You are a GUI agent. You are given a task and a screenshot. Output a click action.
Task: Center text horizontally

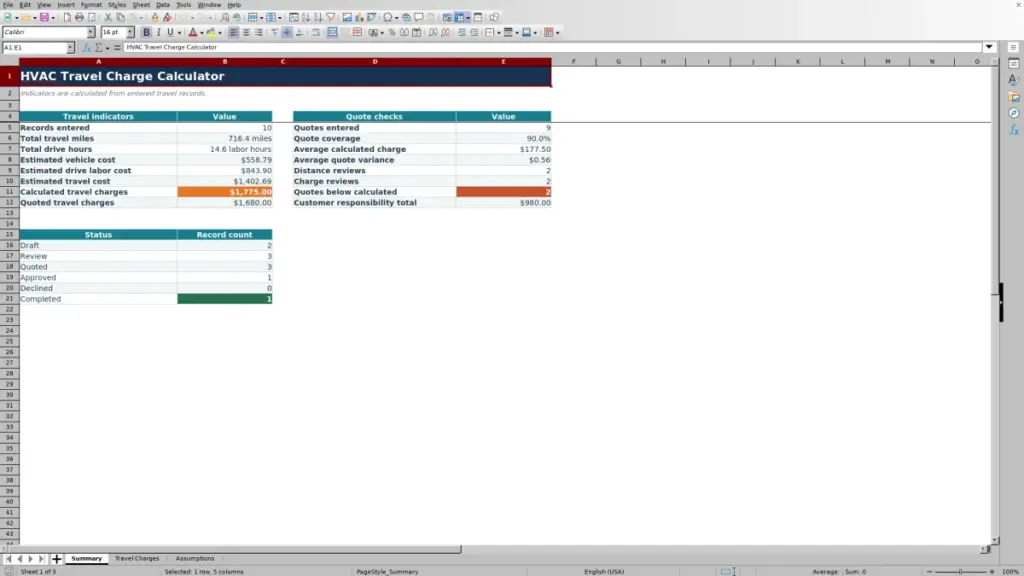[x=246, y=32]
